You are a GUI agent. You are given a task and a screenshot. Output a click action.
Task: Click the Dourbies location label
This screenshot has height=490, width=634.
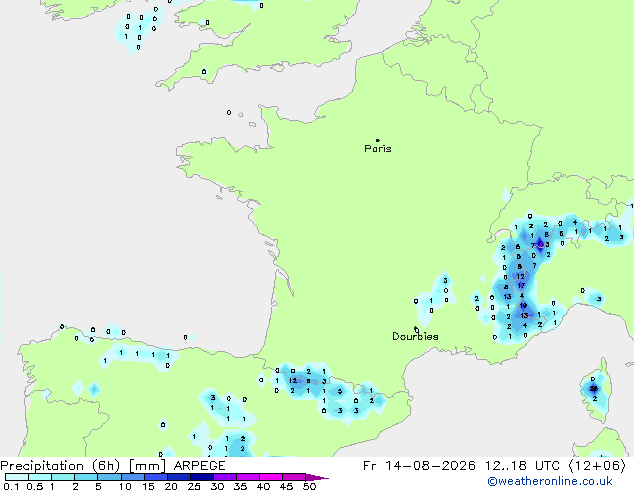[x=415, y=336]
